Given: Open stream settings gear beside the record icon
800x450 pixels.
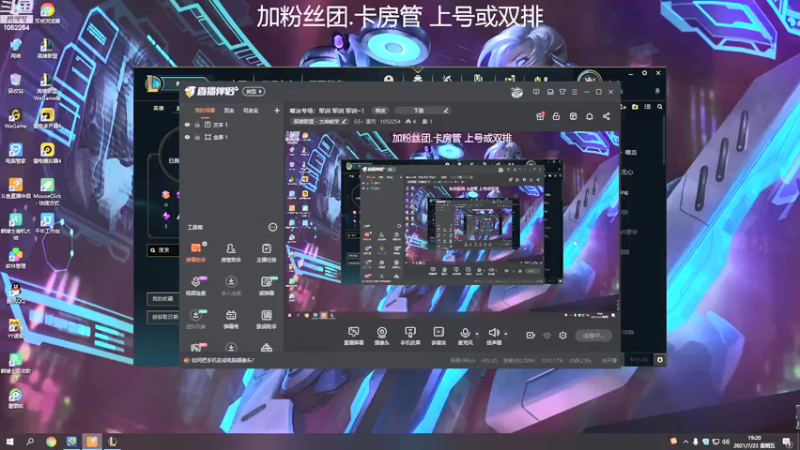Looking at the screenshot, I should coord(562,335).
